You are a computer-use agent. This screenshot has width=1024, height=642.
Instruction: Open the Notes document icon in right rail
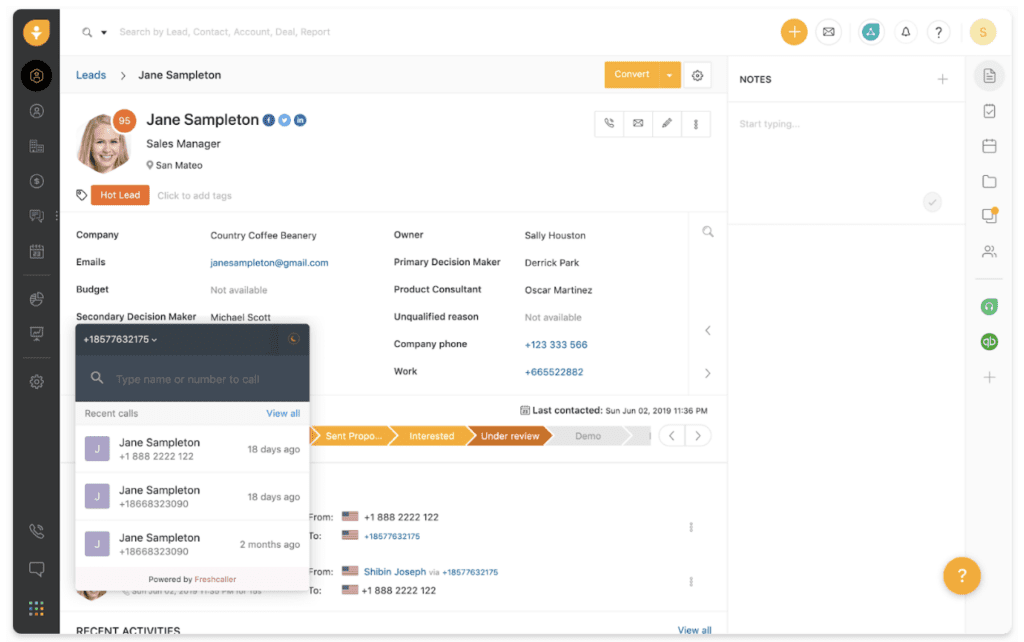(989, 76)
